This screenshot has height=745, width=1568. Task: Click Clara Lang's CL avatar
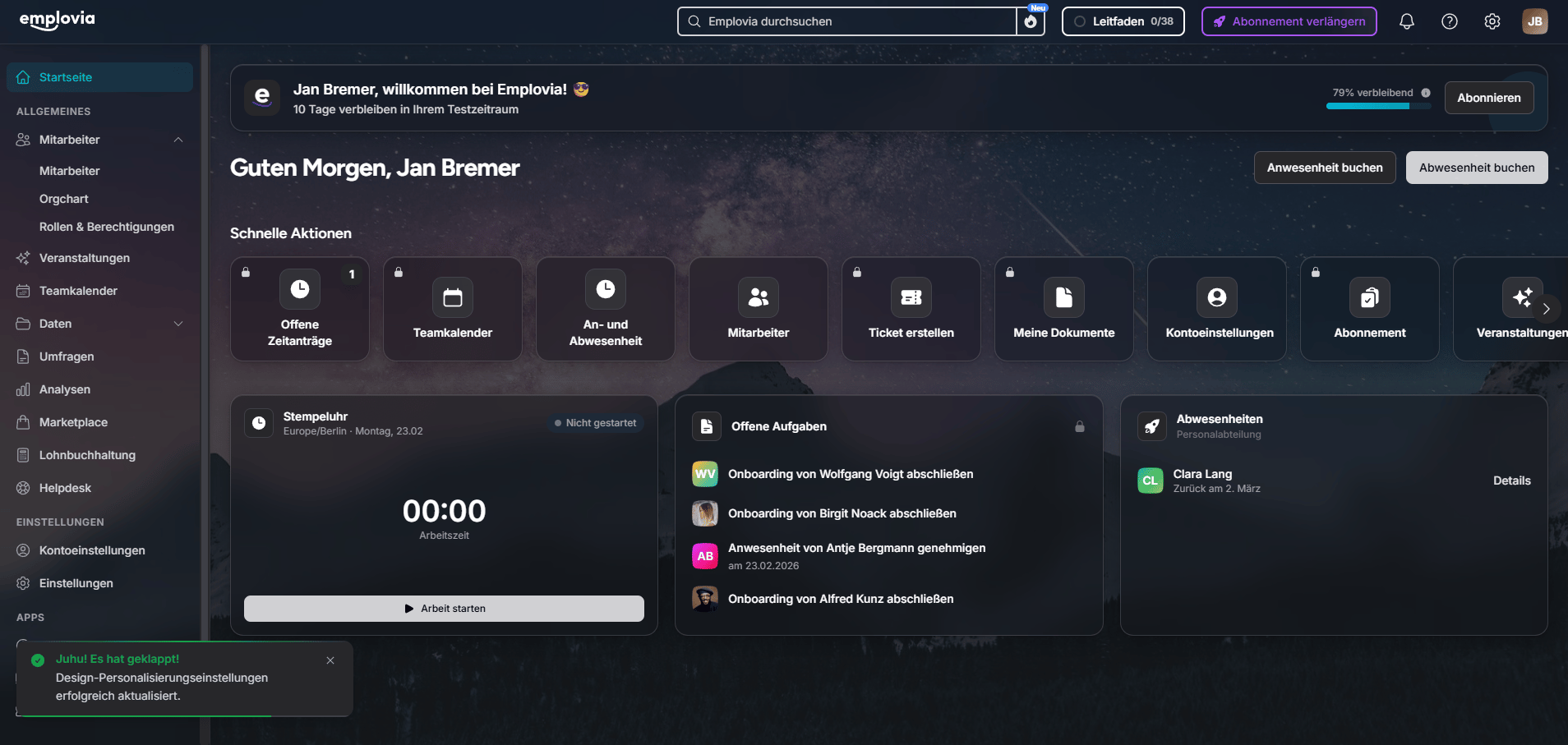click(1151, 481)
